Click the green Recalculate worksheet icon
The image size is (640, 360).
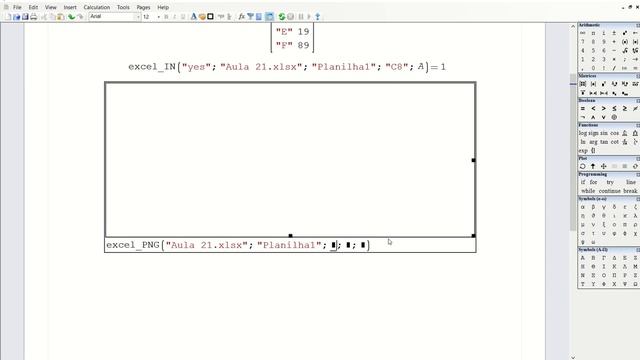tap(282, 17)
